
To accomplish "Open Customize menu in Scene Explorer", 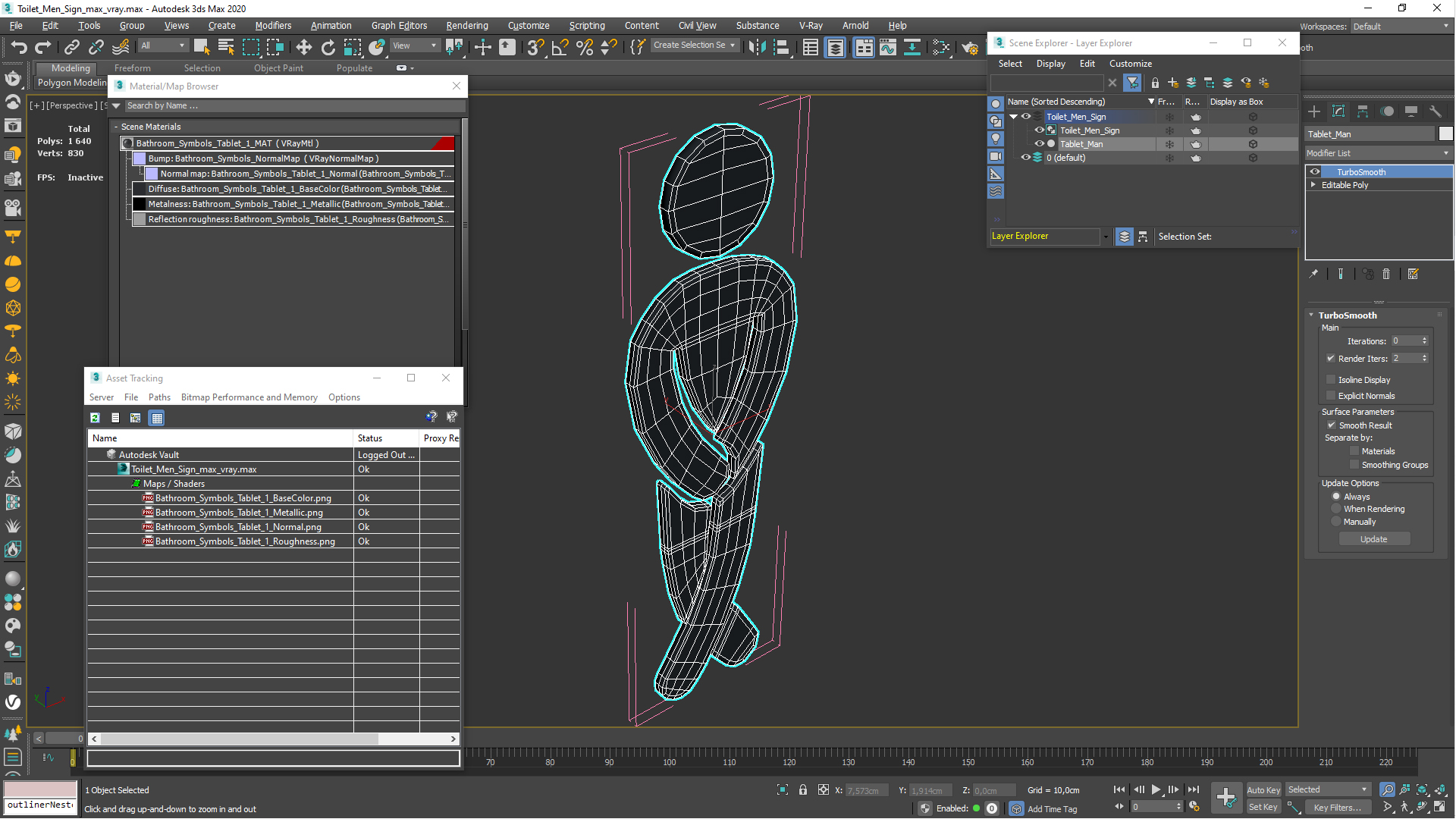I will tap(1130, 64).
